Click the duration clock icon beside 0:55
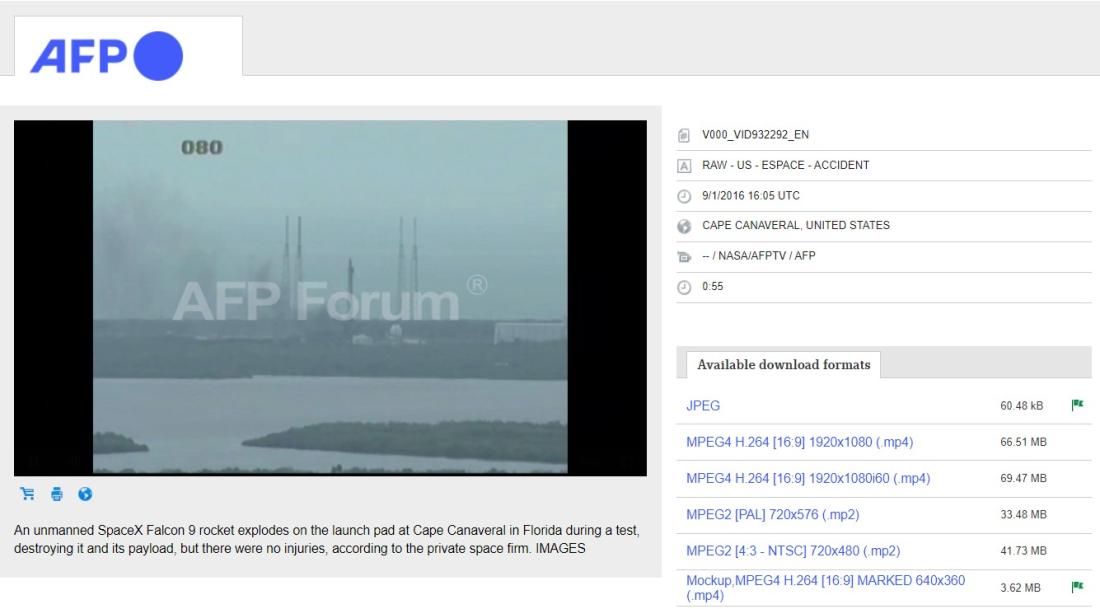The height and width of the screenshot is (609, 1100). tap(684, 287)
